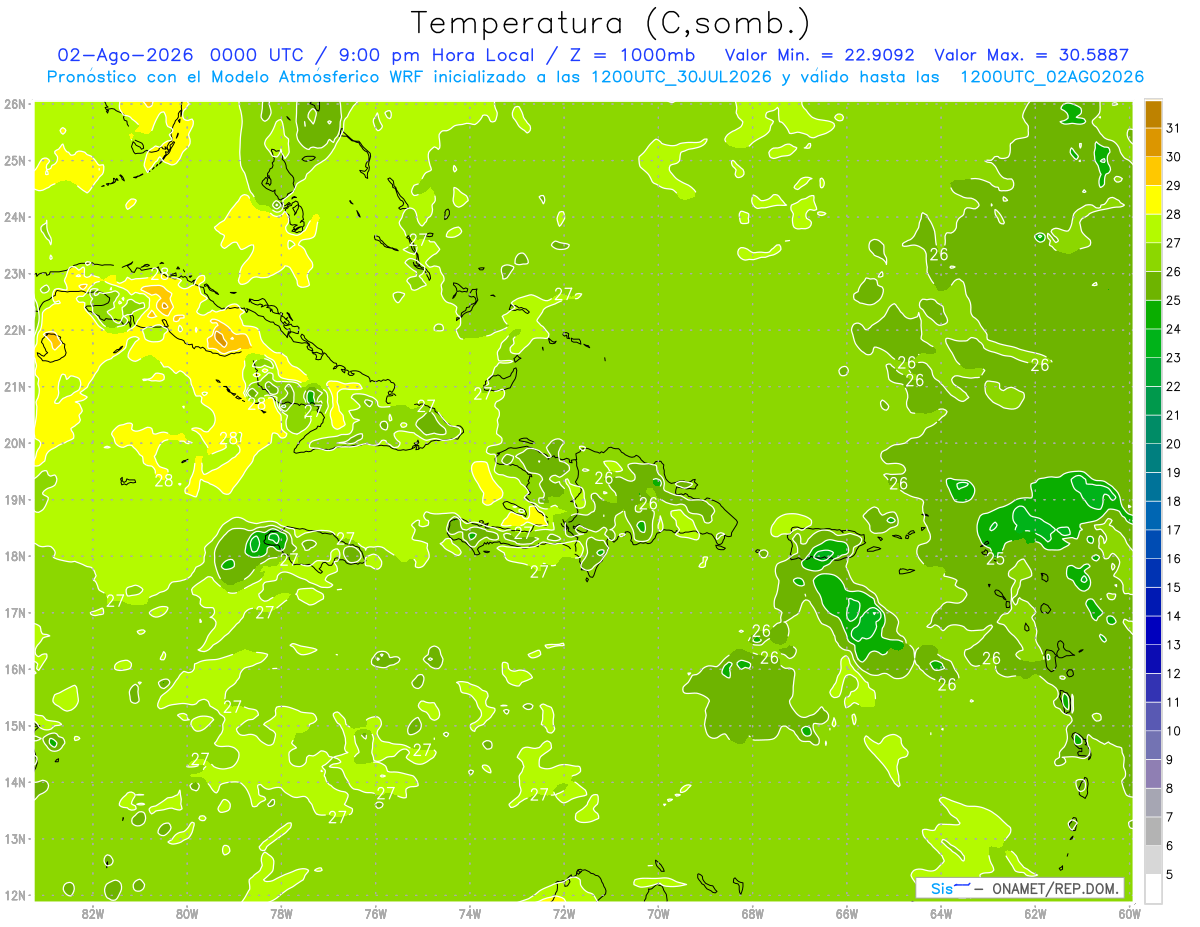Click the color scale label 29
The image size is (1200, 927).
coord(1173,186)
